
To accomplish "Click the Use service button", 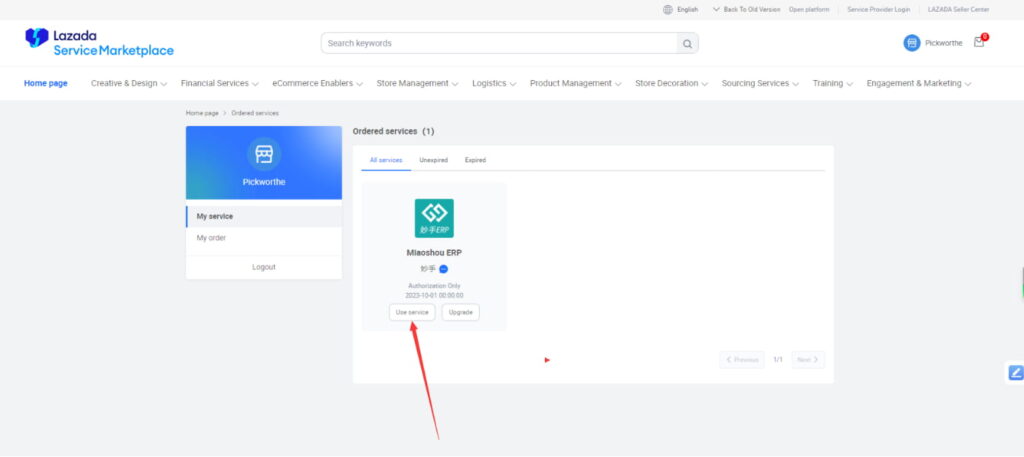I will [412, 312].
